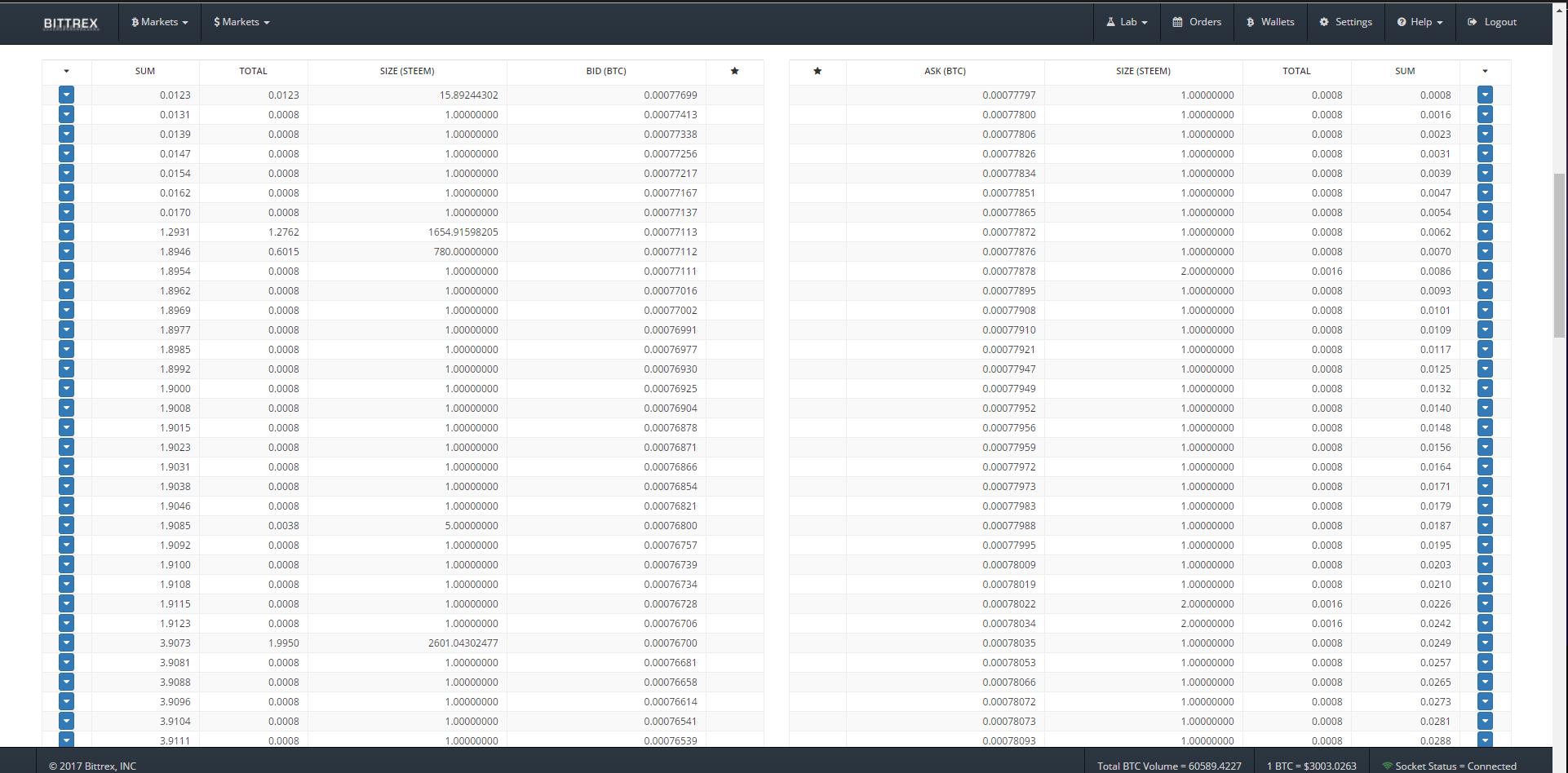This screenshot has height=773, width=1568.
Task: Click the action button for ask 0.00077800
Action: (1485, 114)
